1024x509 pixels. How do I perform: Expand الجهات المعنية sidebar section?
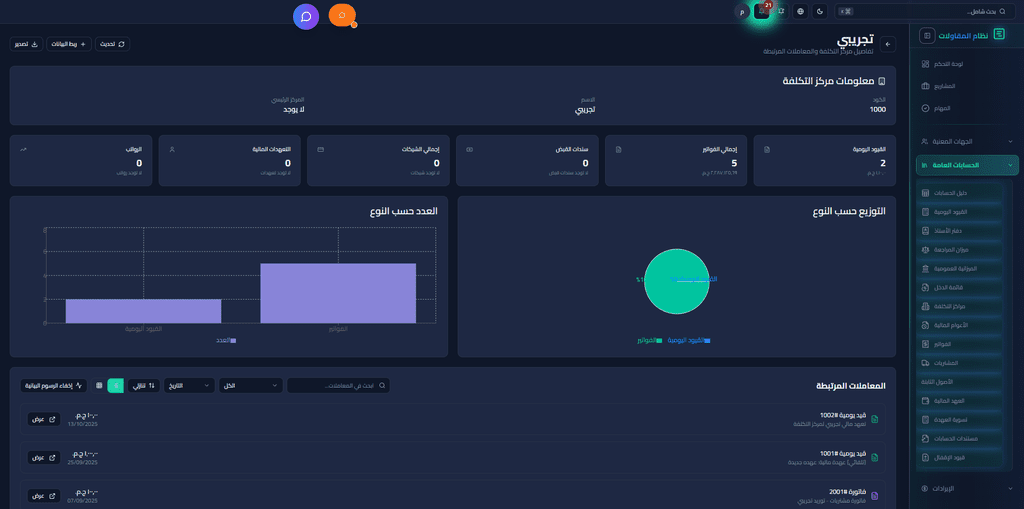tap(967, 141)
